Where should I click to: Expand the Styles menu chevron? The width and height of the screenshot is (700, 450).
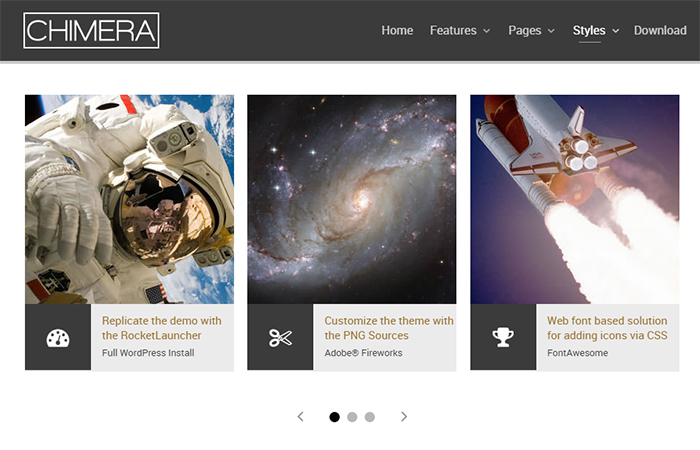(616, 31)
